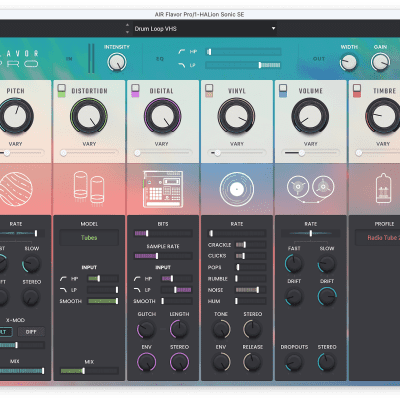Click the Vinyl Noise slider

(x=250, y=290)
